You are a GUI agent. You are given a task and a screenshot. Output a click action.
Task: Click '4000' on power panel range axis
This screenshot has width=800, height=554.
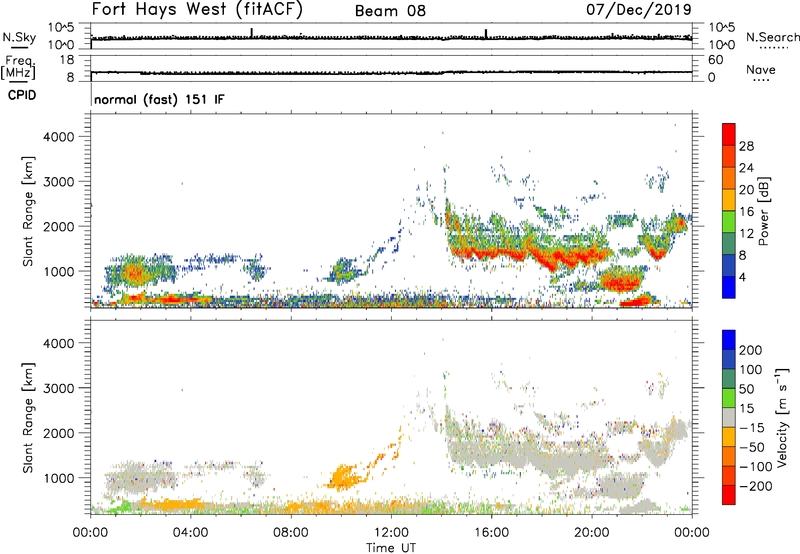point(58,137)
